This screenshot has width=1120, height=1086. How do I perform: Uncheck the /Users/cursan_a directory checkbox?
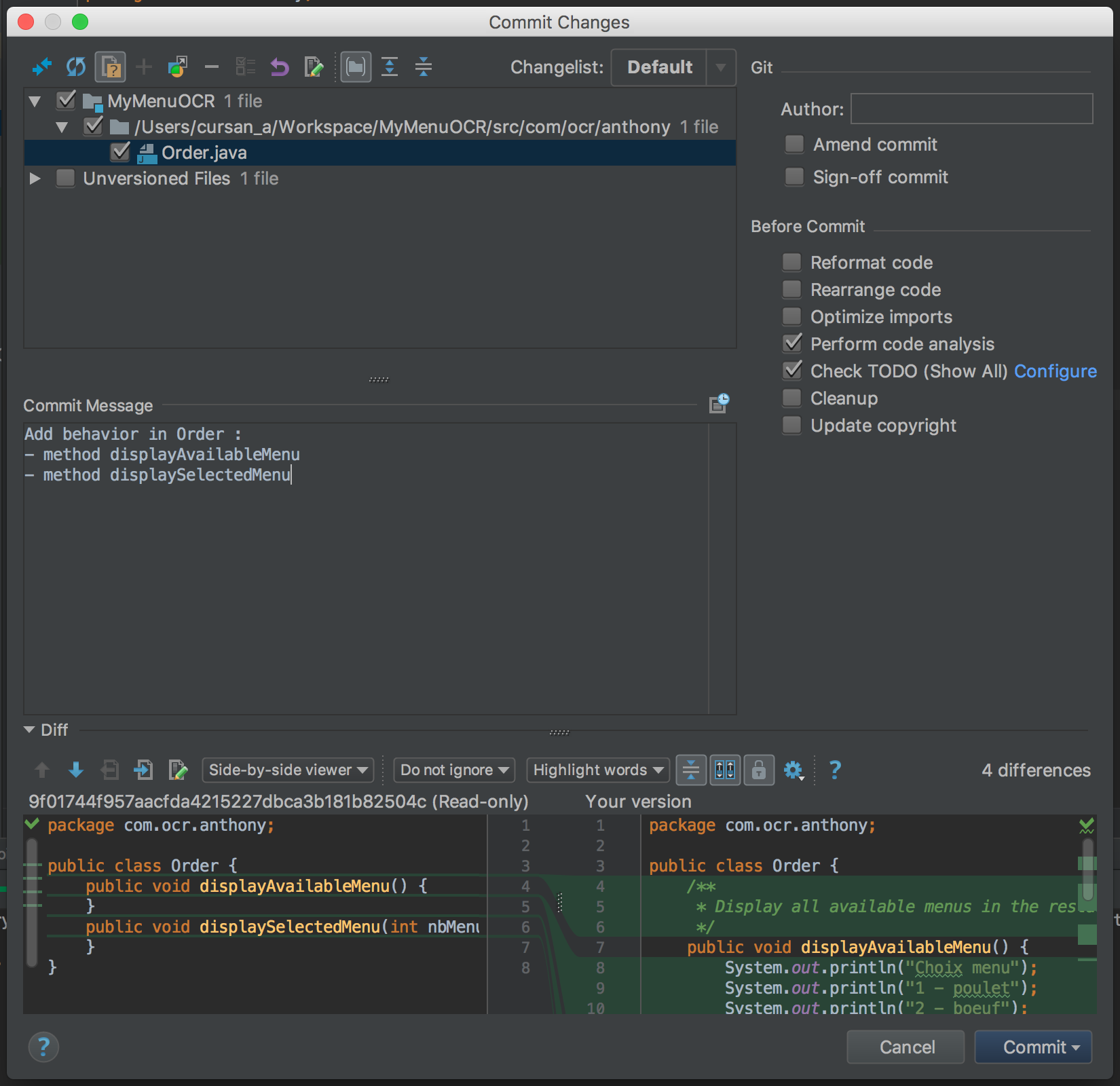tap(93, 126)
